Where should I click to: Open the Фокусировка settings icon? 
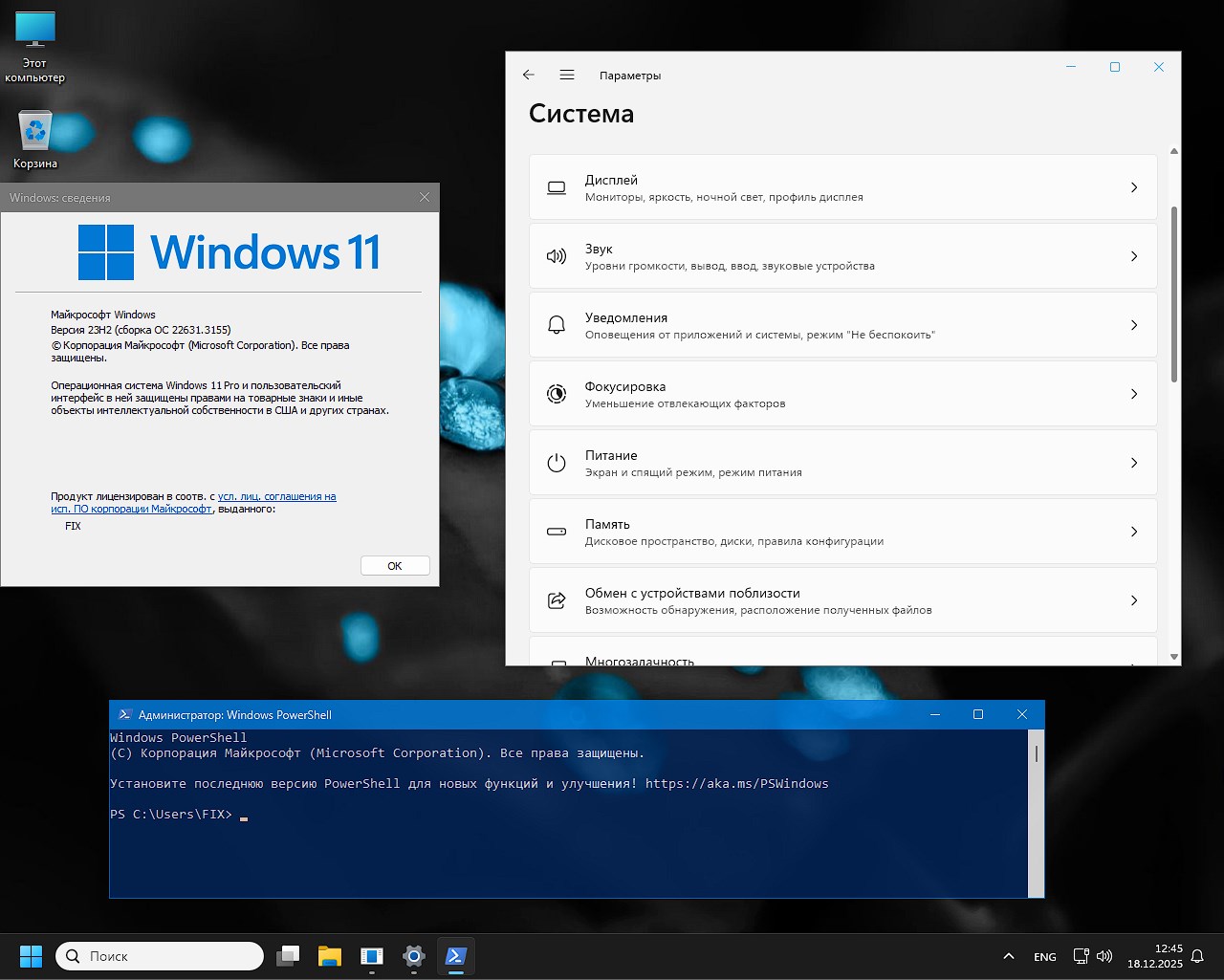tap(557, 394)
